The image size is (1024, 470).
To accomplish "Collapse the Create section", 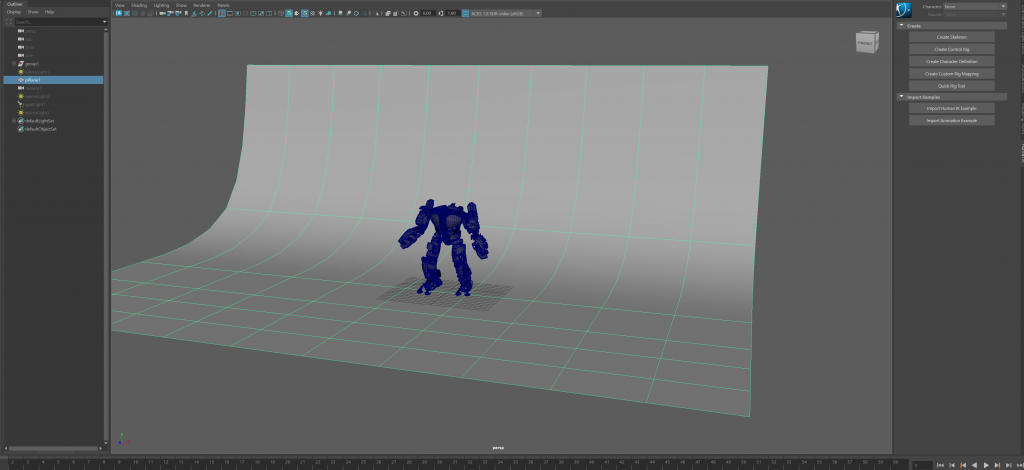I will [901, 25].
